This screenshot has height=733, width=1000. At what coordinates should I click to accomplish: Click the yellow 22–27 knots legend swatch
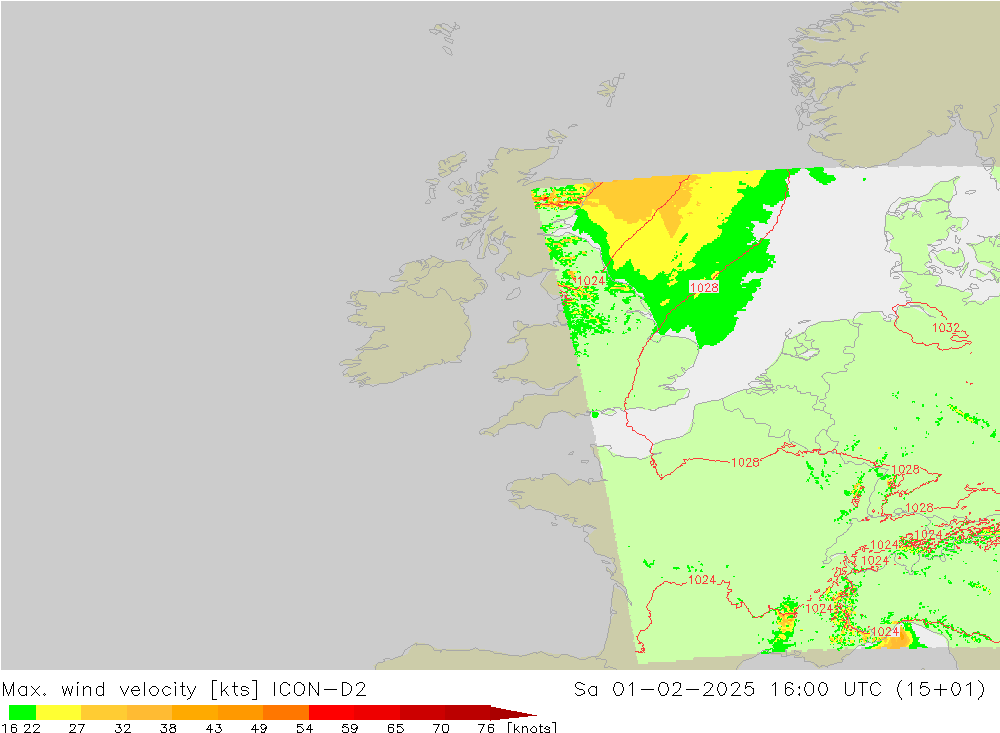click(x=59, y=713)
